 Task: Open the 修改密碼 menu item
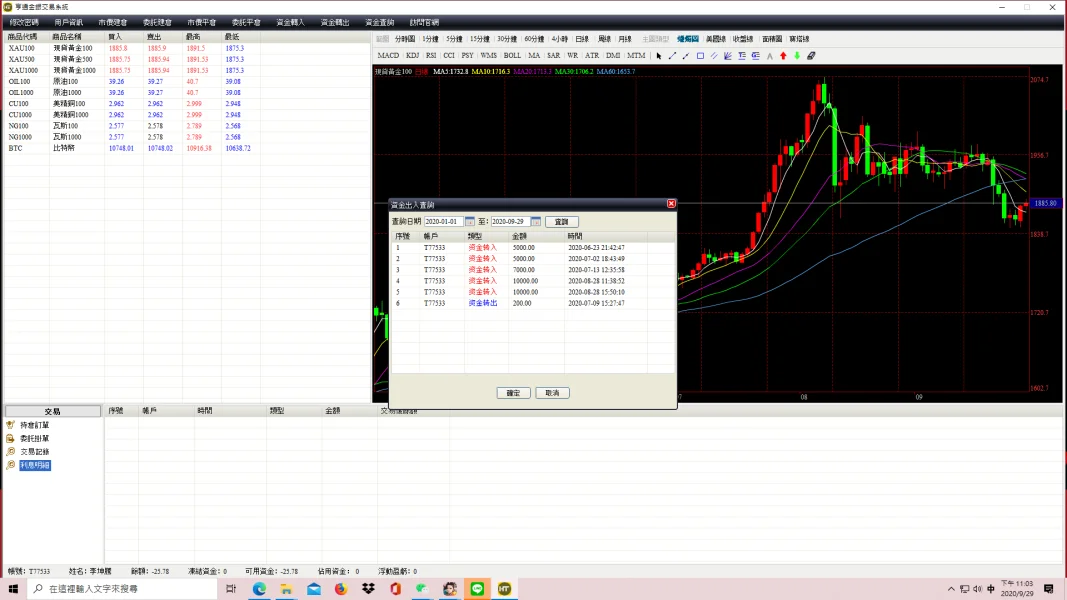click(x=24, y=22)
